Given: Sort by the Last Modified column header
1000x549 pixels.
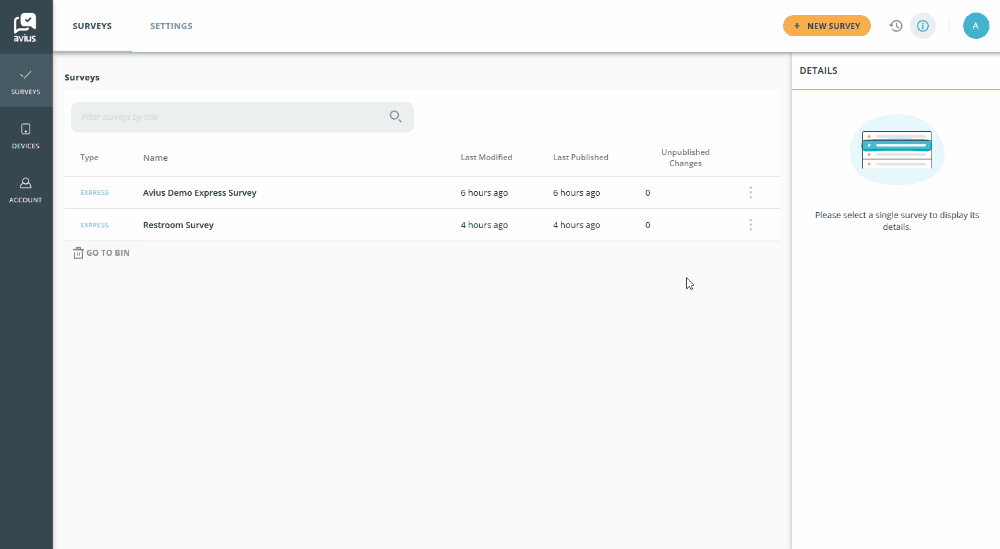Looking at the screenshot, I should [486, 157].
